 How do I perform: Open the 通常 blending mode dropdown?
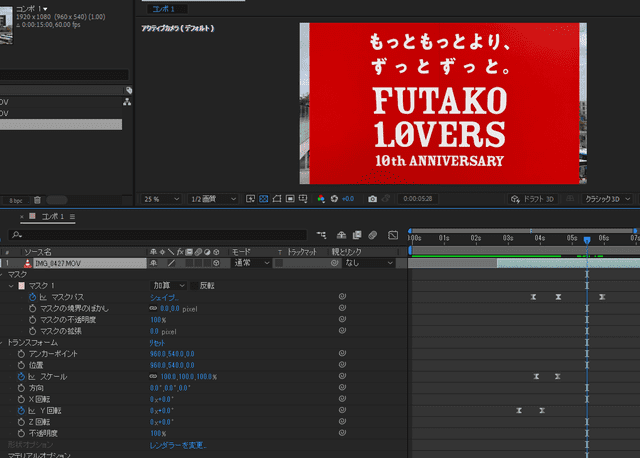251,263
